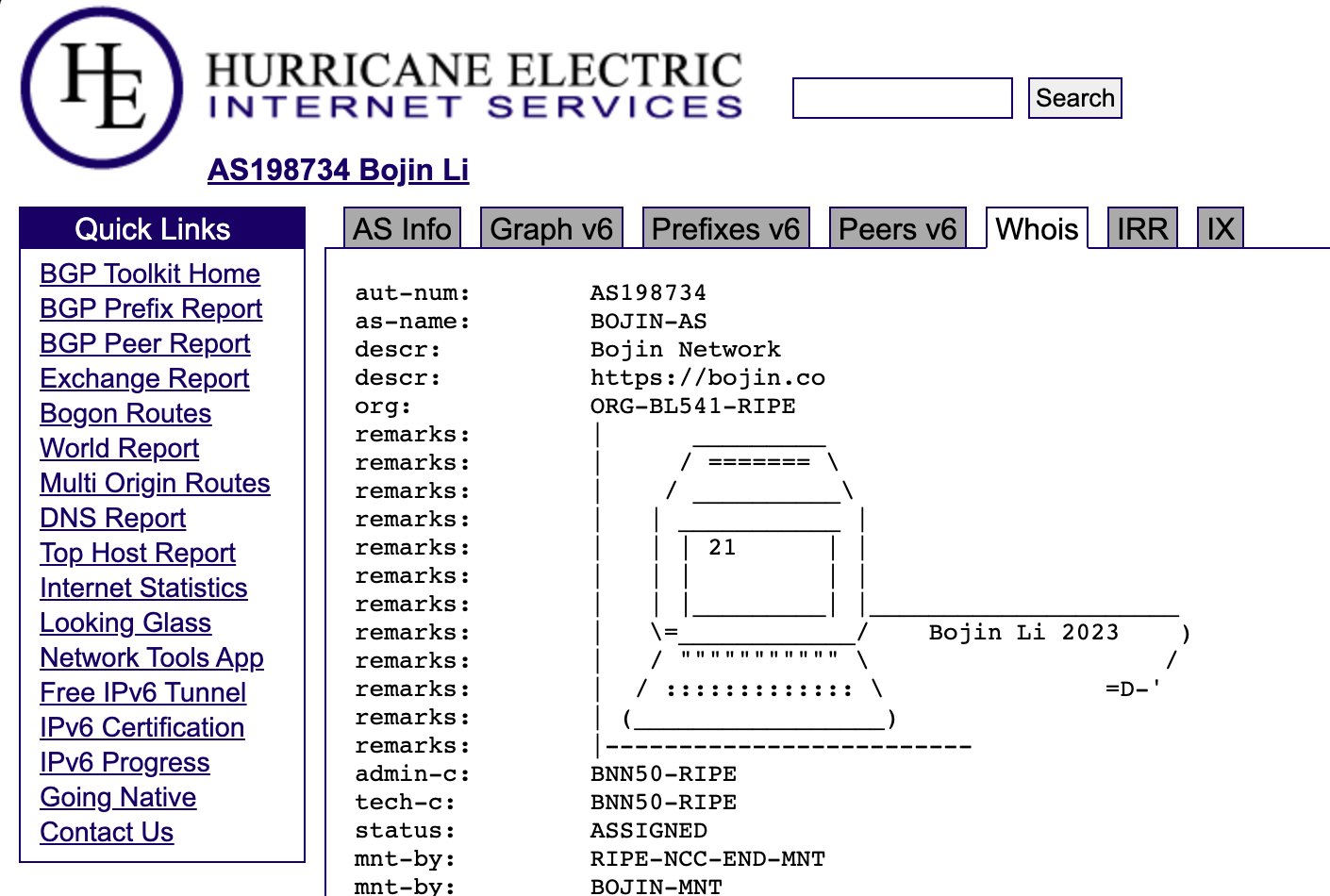Click the search input field

click(903, 98)
